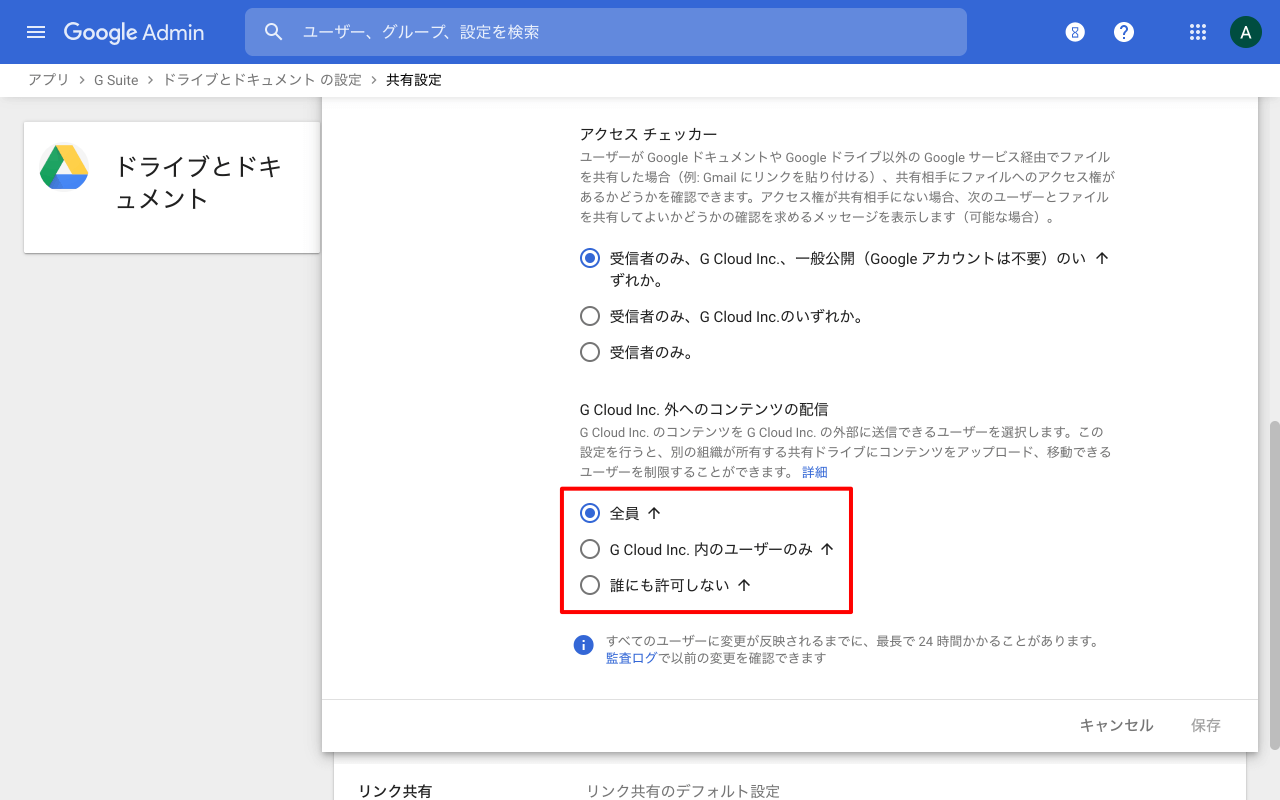Click the search magnifier icon

[274, 32]
